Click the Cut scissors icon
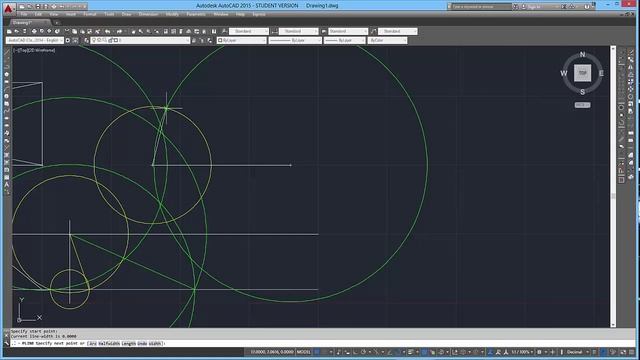The width and height of the screenshot is (640, 360). tap(67, 31)
